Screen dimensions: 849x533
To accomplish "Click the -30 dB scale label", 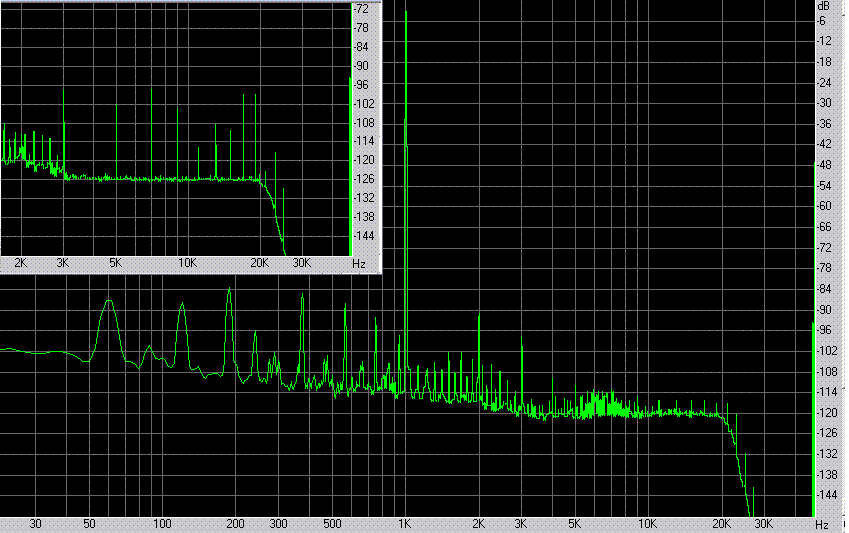I will [824, 103].
